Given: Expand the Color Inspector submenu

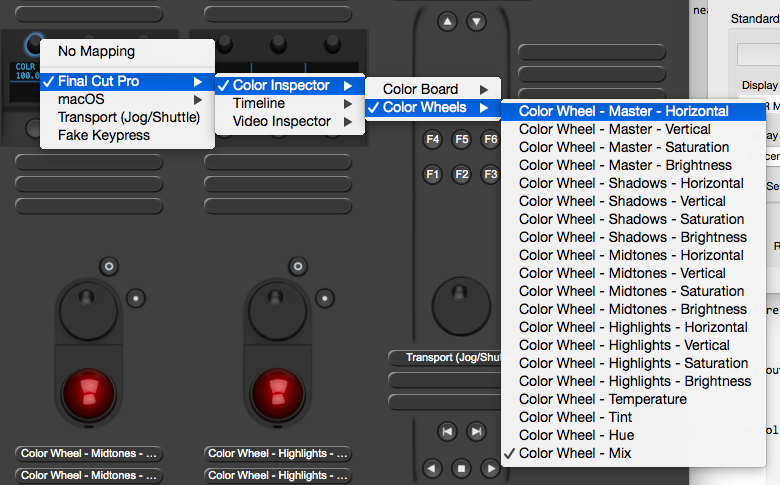Looking at the screenshot, I should click(290, 86).
